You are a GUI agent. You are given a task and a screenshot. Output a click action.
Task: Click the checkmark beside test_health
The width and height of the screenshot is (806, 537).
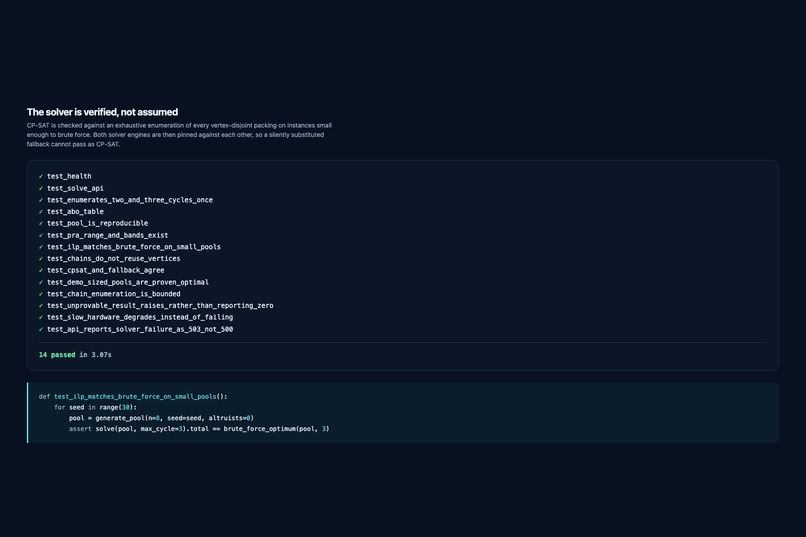tap(41, 176)
